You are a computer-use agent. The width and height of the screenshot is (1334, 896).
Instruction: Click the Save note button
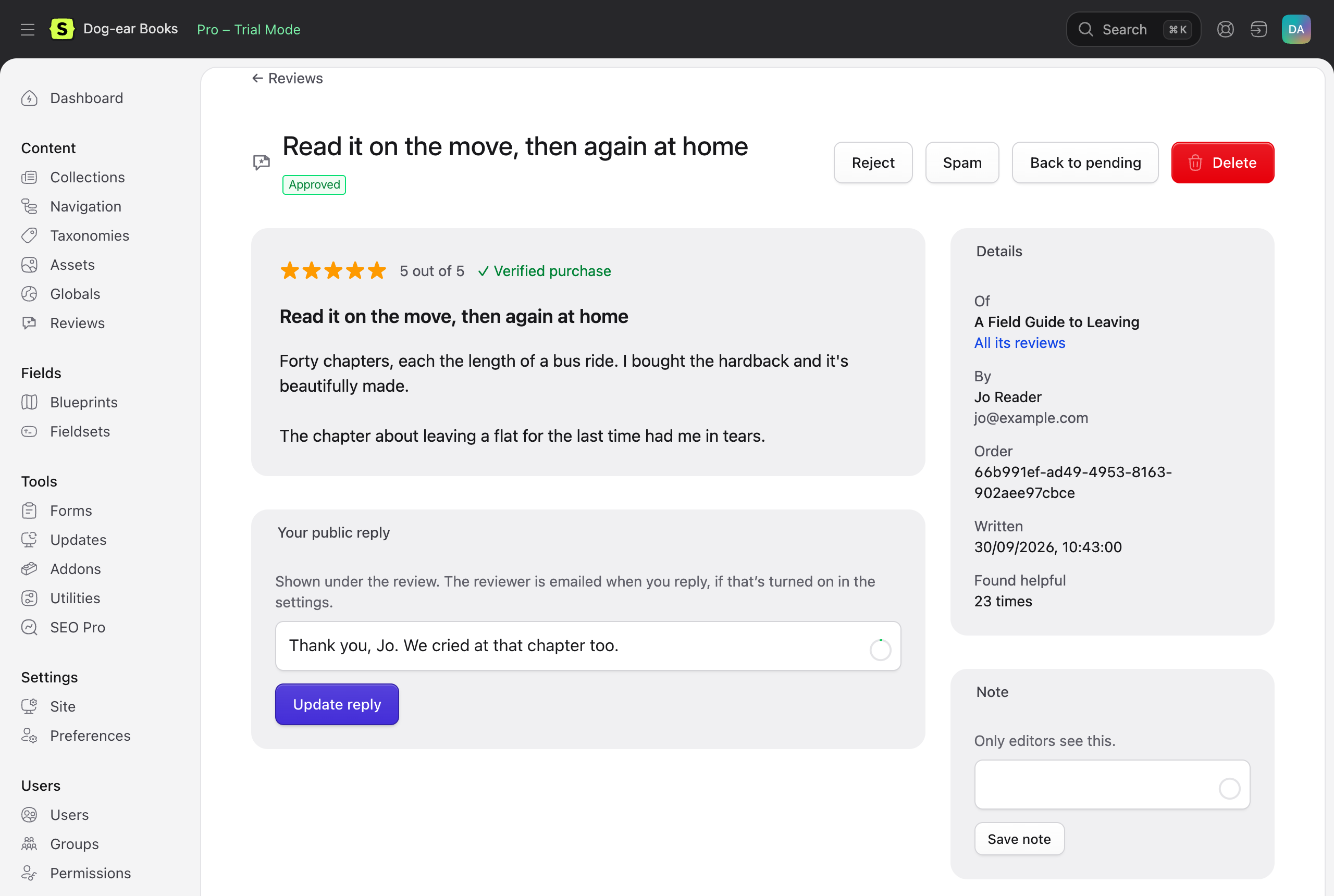1019,839
